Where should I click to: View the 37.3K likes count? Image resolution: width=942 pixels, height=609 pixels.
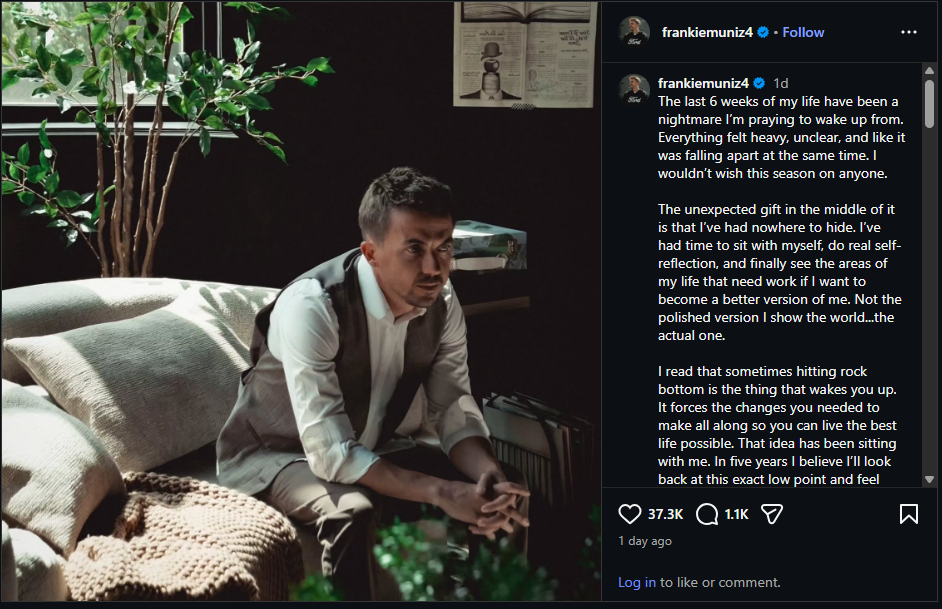pyautogui.click(x=666, y=514)
